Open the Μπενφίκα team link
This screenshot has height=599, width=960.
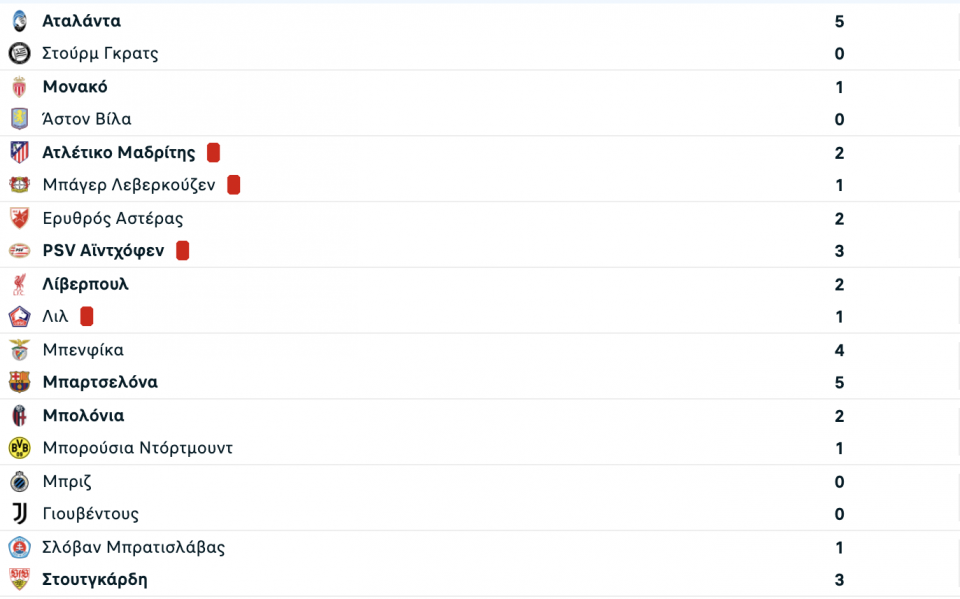pyautogui.click(x=83, y=350)
